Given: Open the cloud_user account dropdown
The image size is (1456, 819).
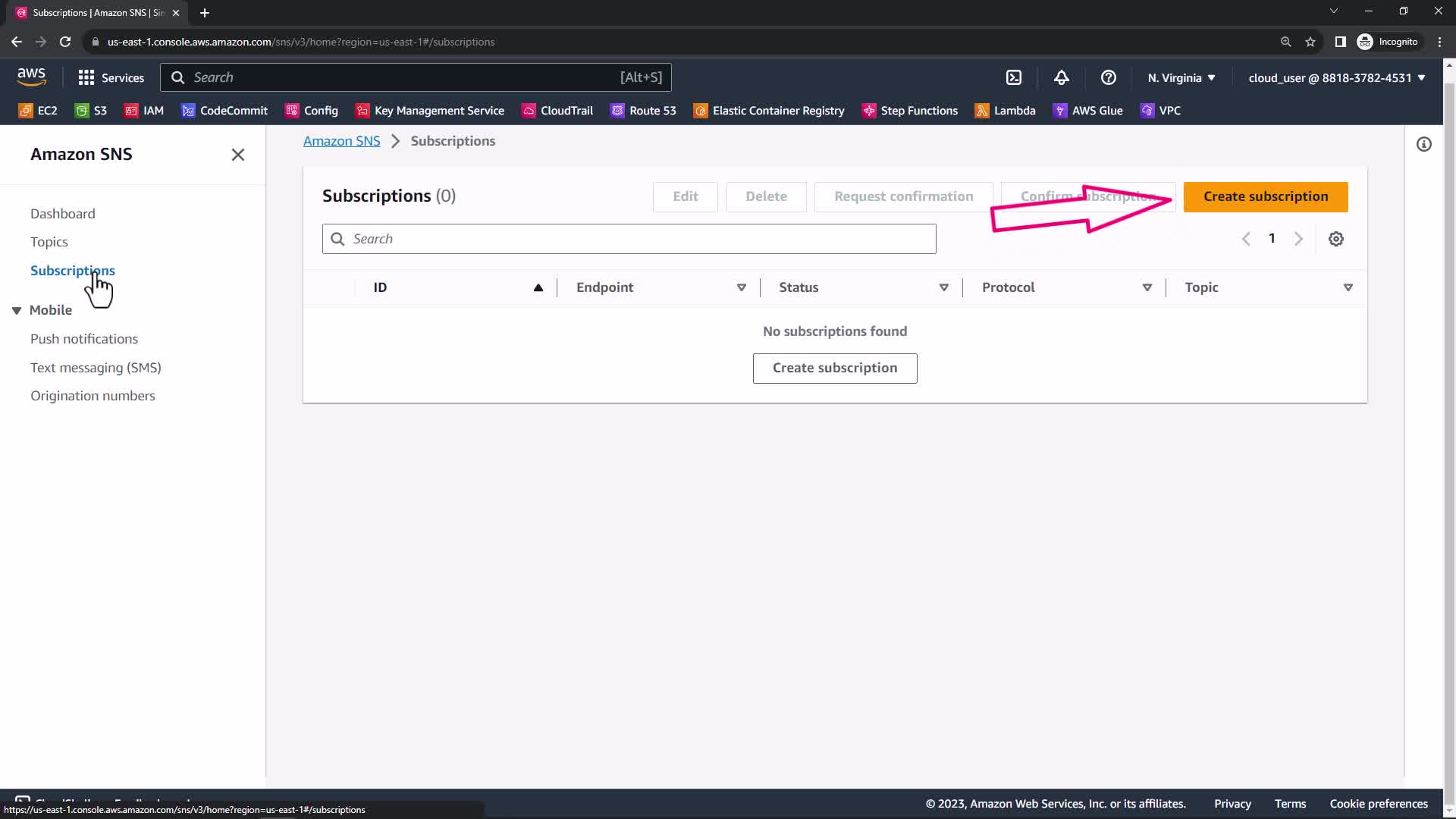Looking at the screenshot, I should 1336,77.
